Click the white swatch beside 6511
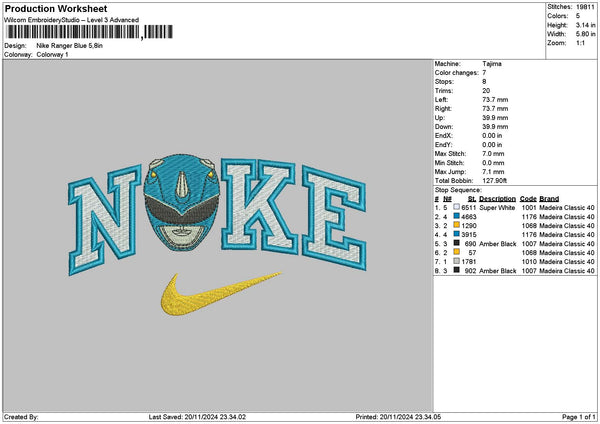 [x=457, y=207]
